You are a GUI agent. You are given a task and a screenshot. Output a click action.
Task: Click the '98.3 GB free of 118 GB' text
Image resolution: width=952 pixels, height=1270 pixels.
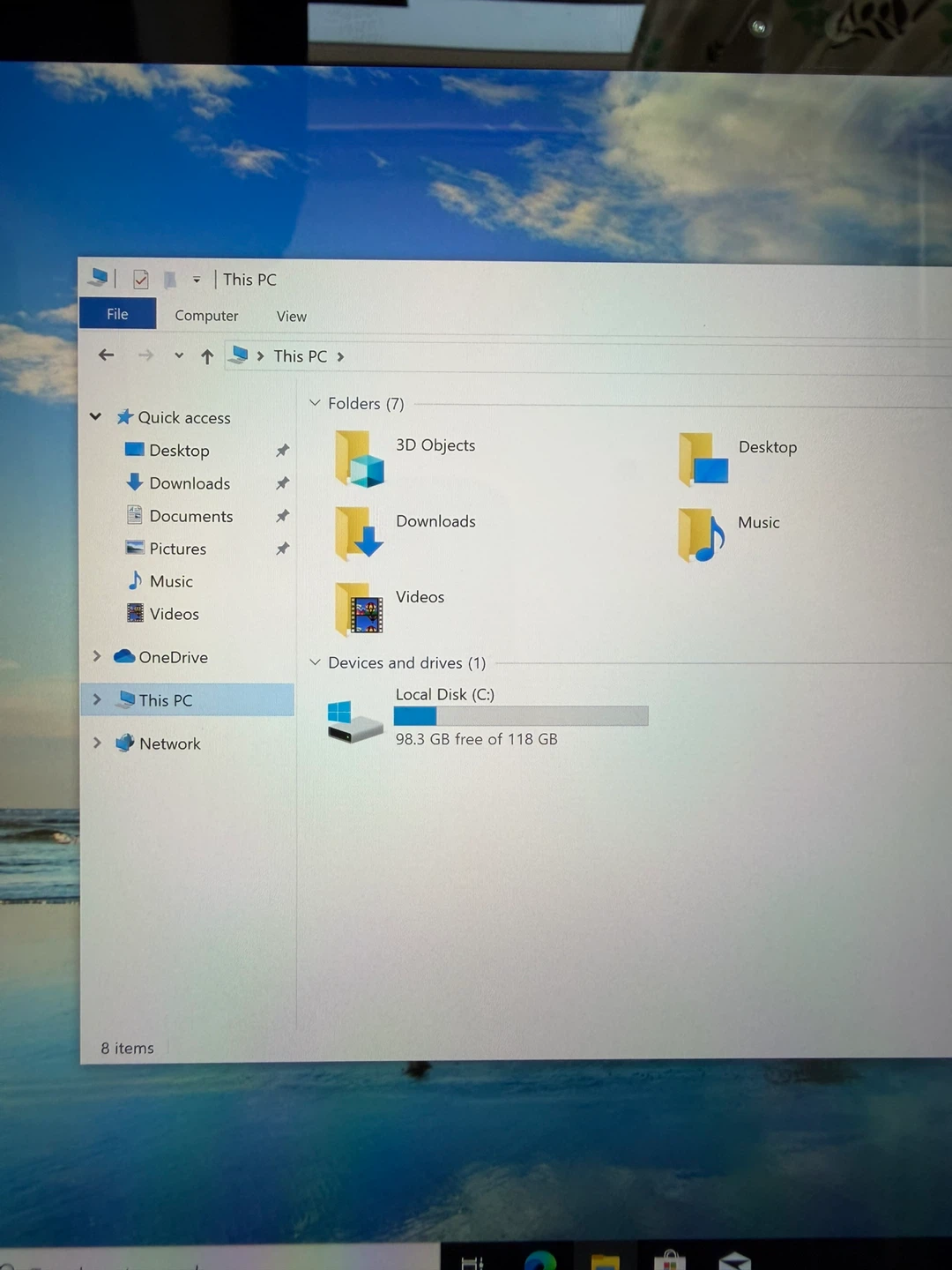tap(476, 739)
